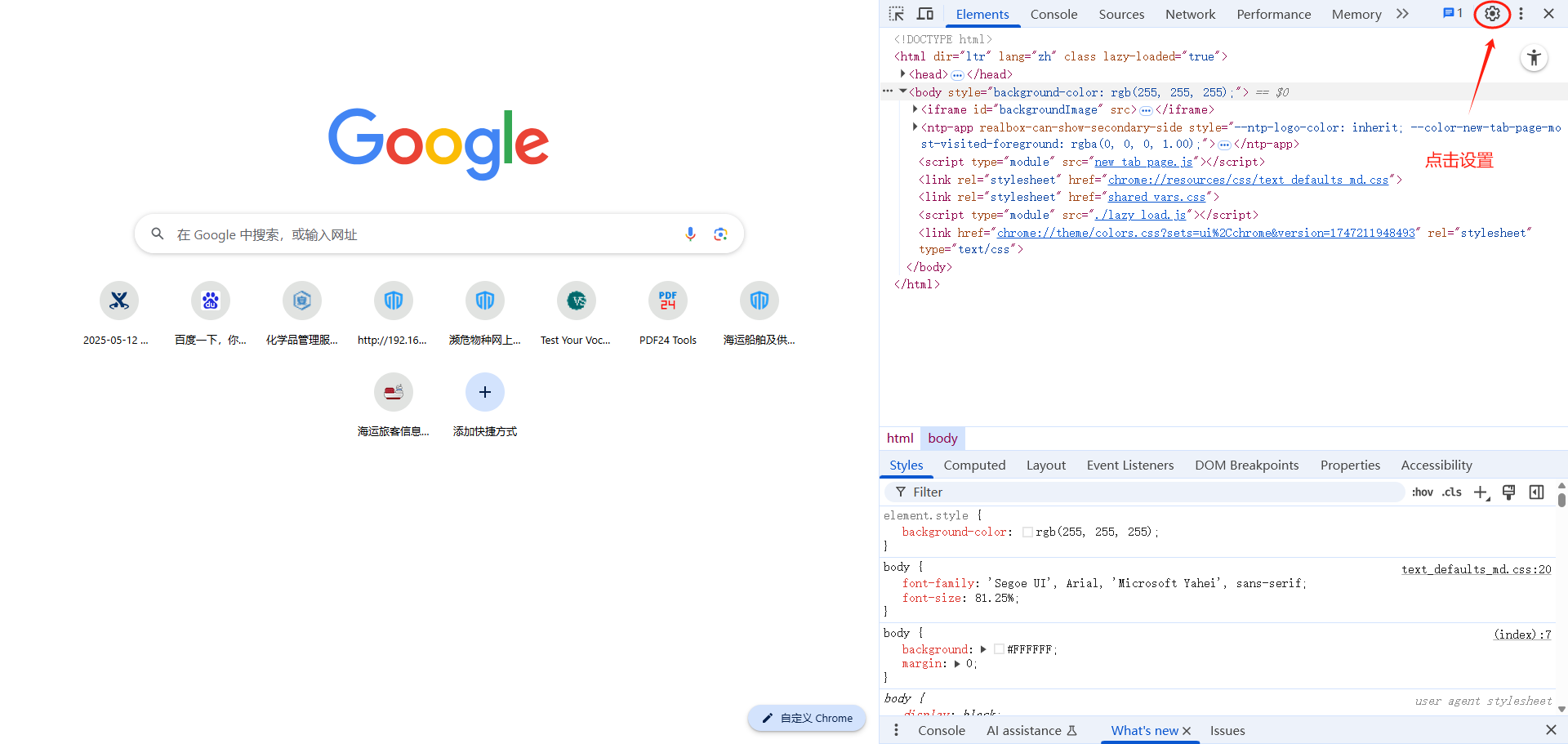Open the (index):7 source link
The width and height of the screenshot is (1568, 744).
[1522, 635]
